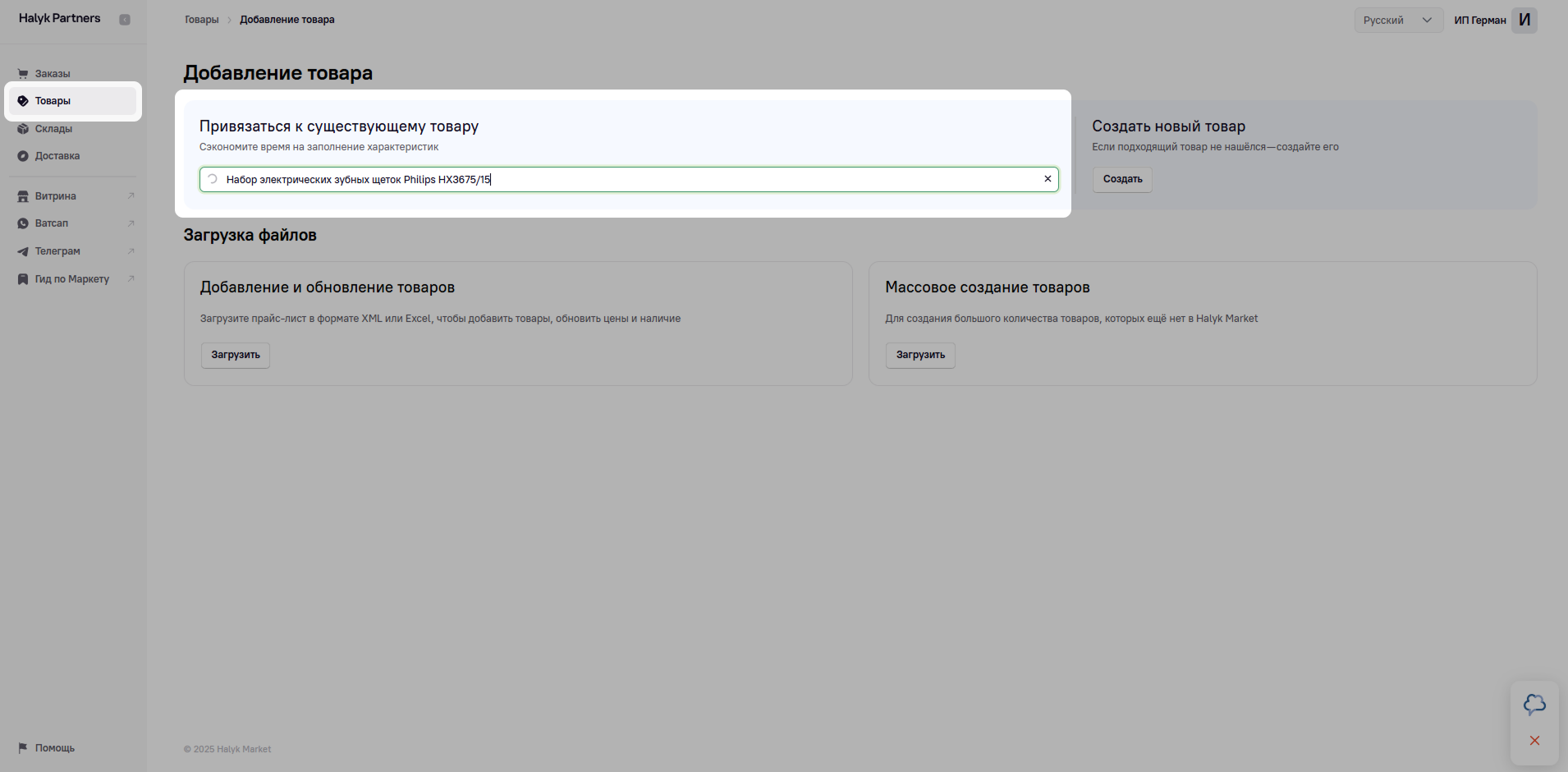Open external link arrow next to Ватсап
1568x772 pixels.
tap(131, 223)
